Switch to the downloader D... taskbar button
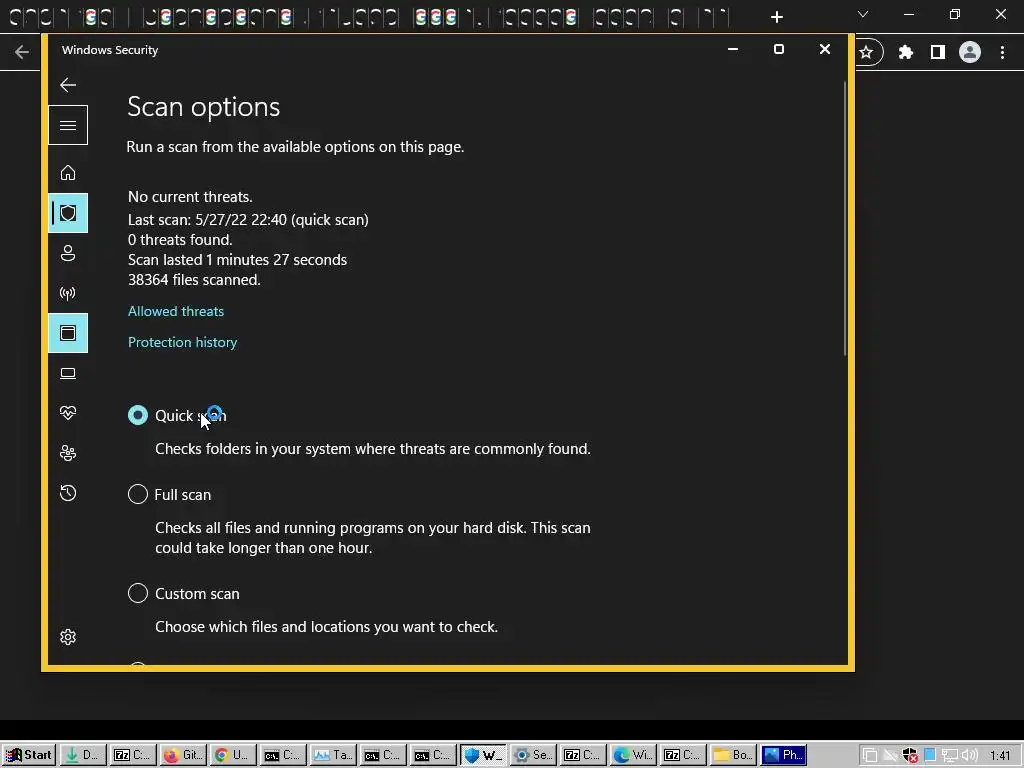Screen dimensions: 1024x768 pos(83,755)
